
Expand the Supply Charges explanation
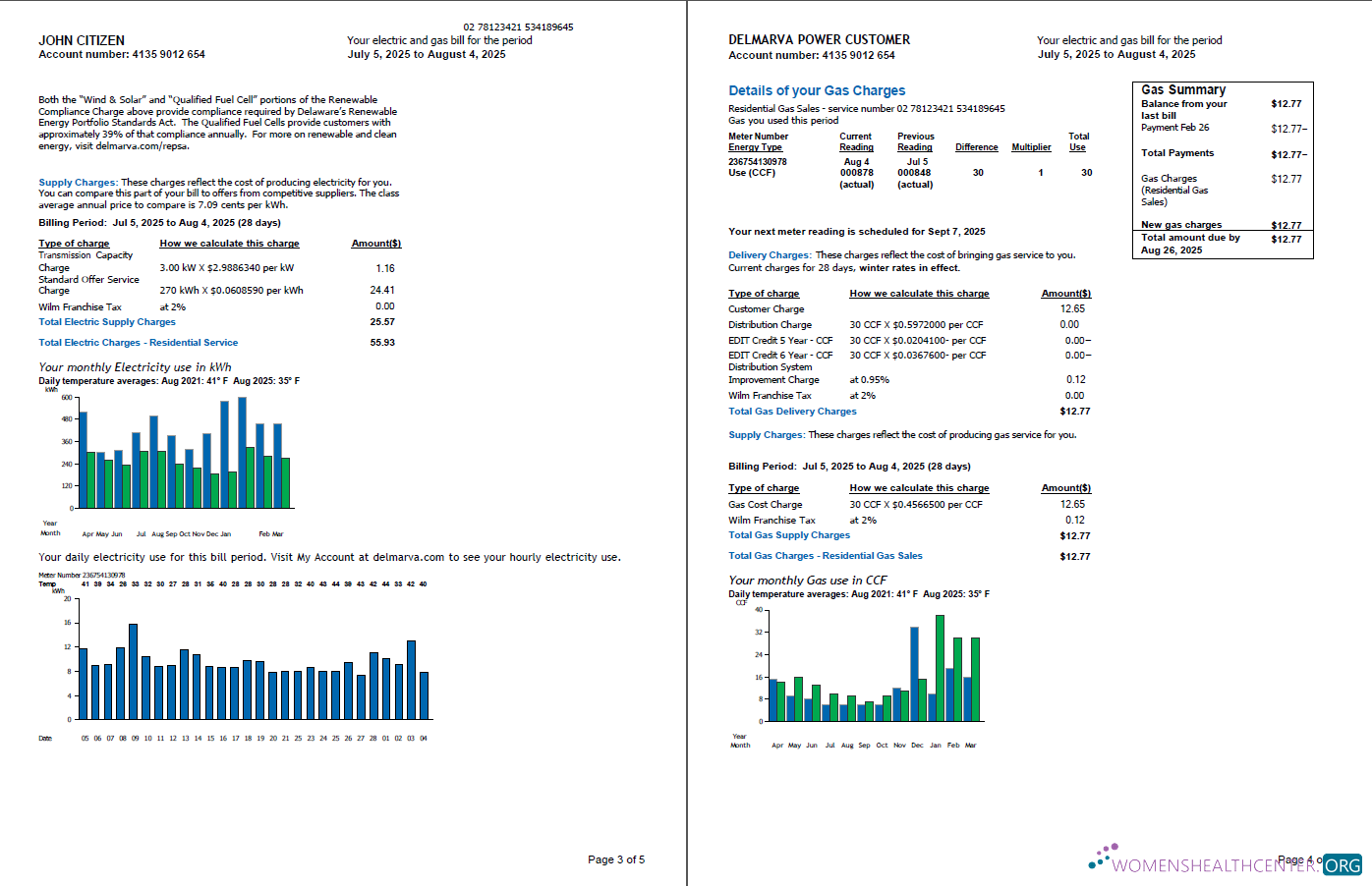point(73,182)
